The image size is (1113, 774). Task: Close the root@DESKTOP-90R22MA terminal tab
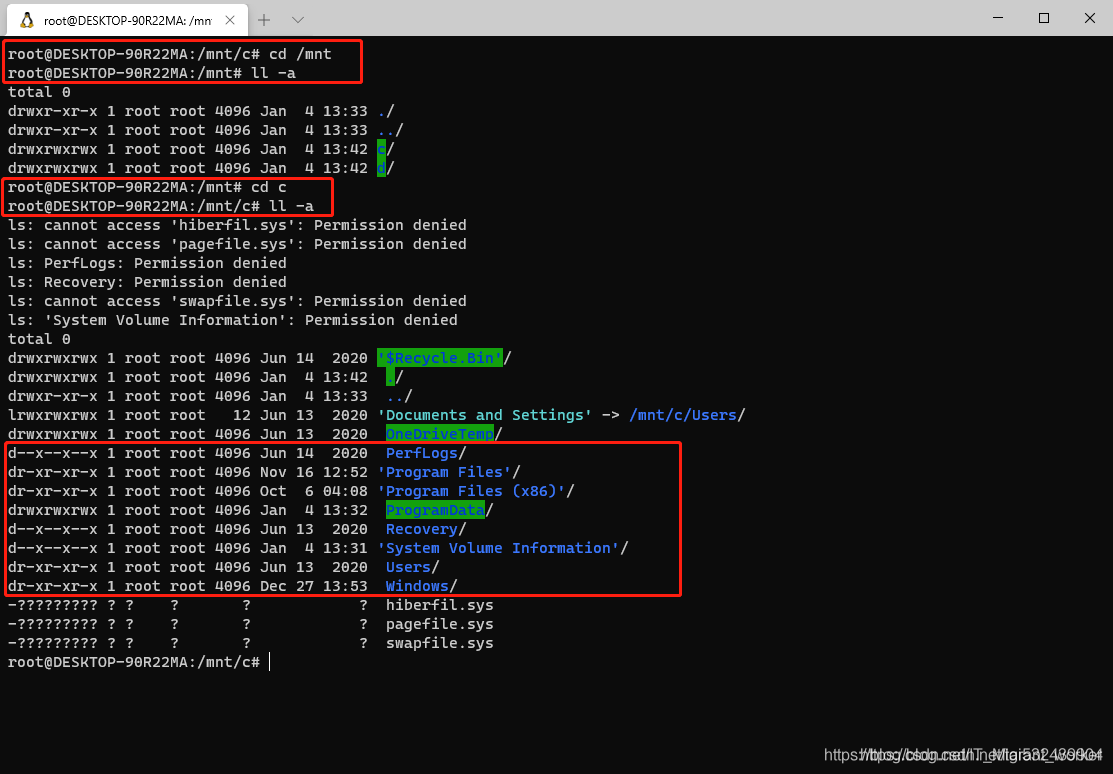tap(230, 20)
